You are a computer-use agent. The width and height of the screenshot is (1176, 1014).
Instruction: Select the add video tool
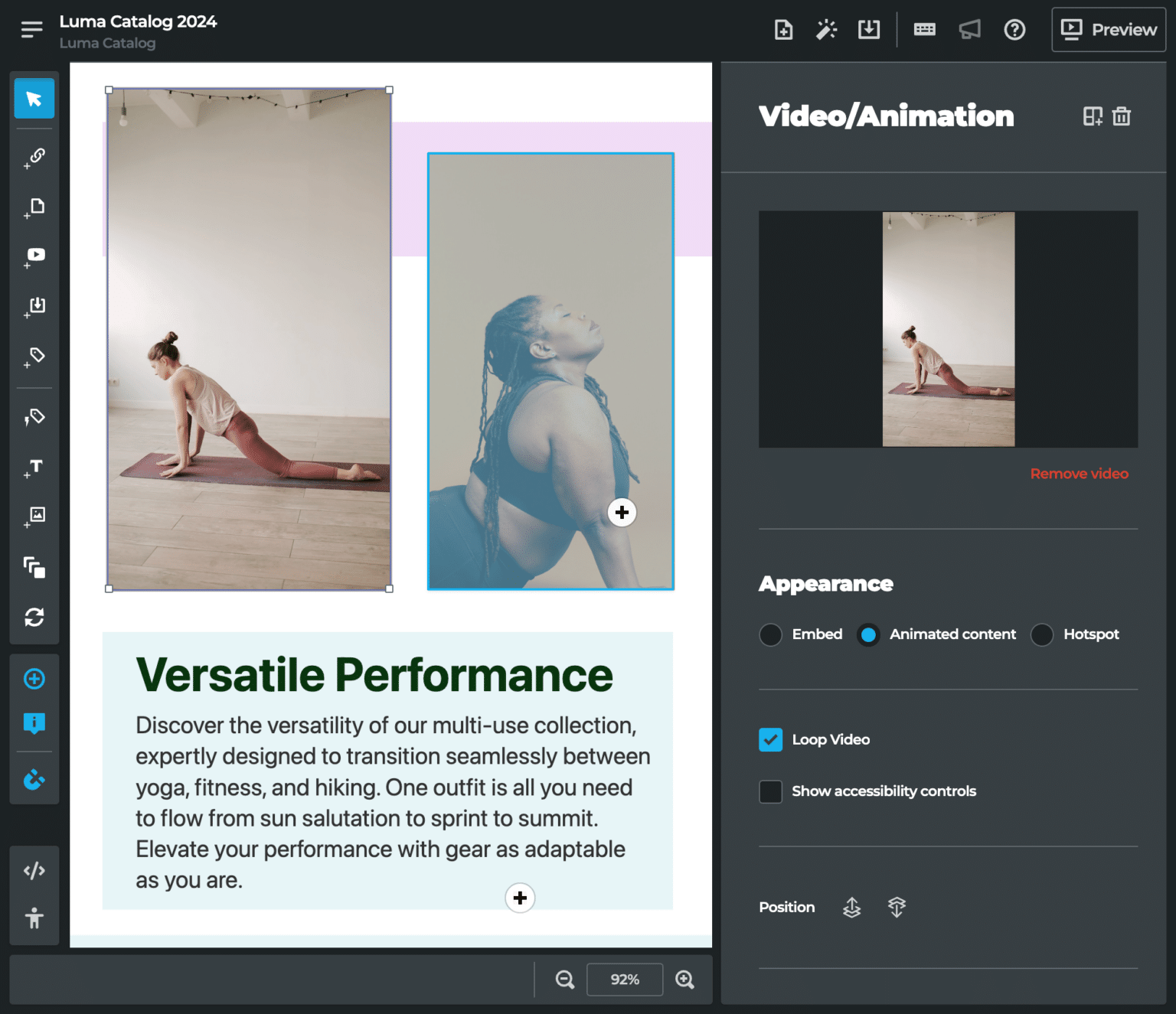tap(34, 254)
